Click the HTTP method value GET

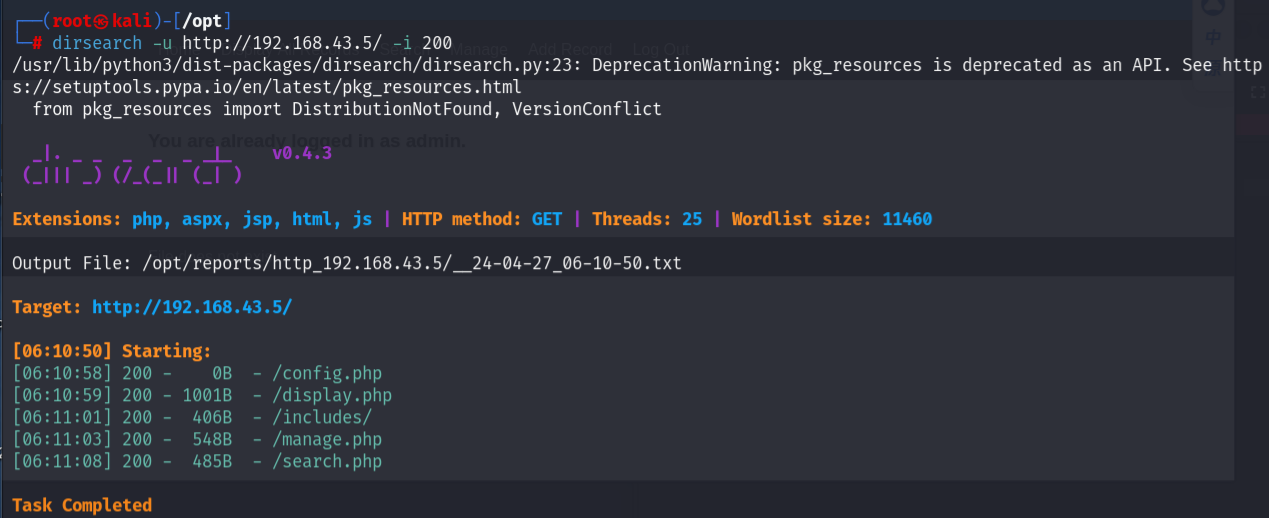pos(547,219)
